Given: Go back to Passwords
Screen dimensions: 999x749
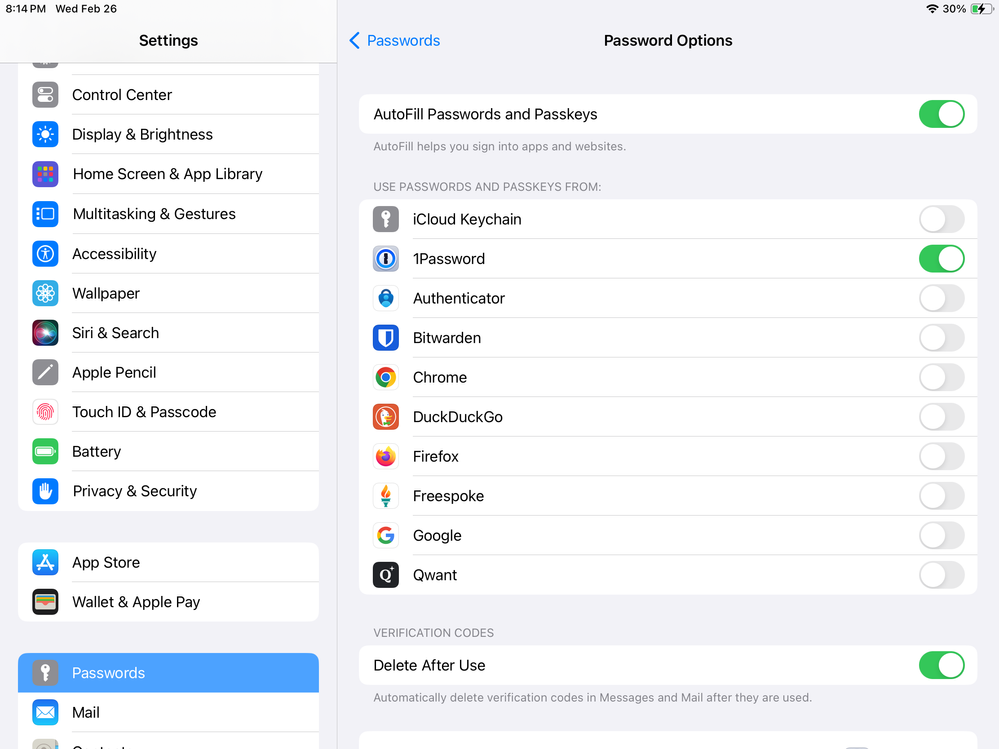Looking at the screenshot, I should point(395,41).
